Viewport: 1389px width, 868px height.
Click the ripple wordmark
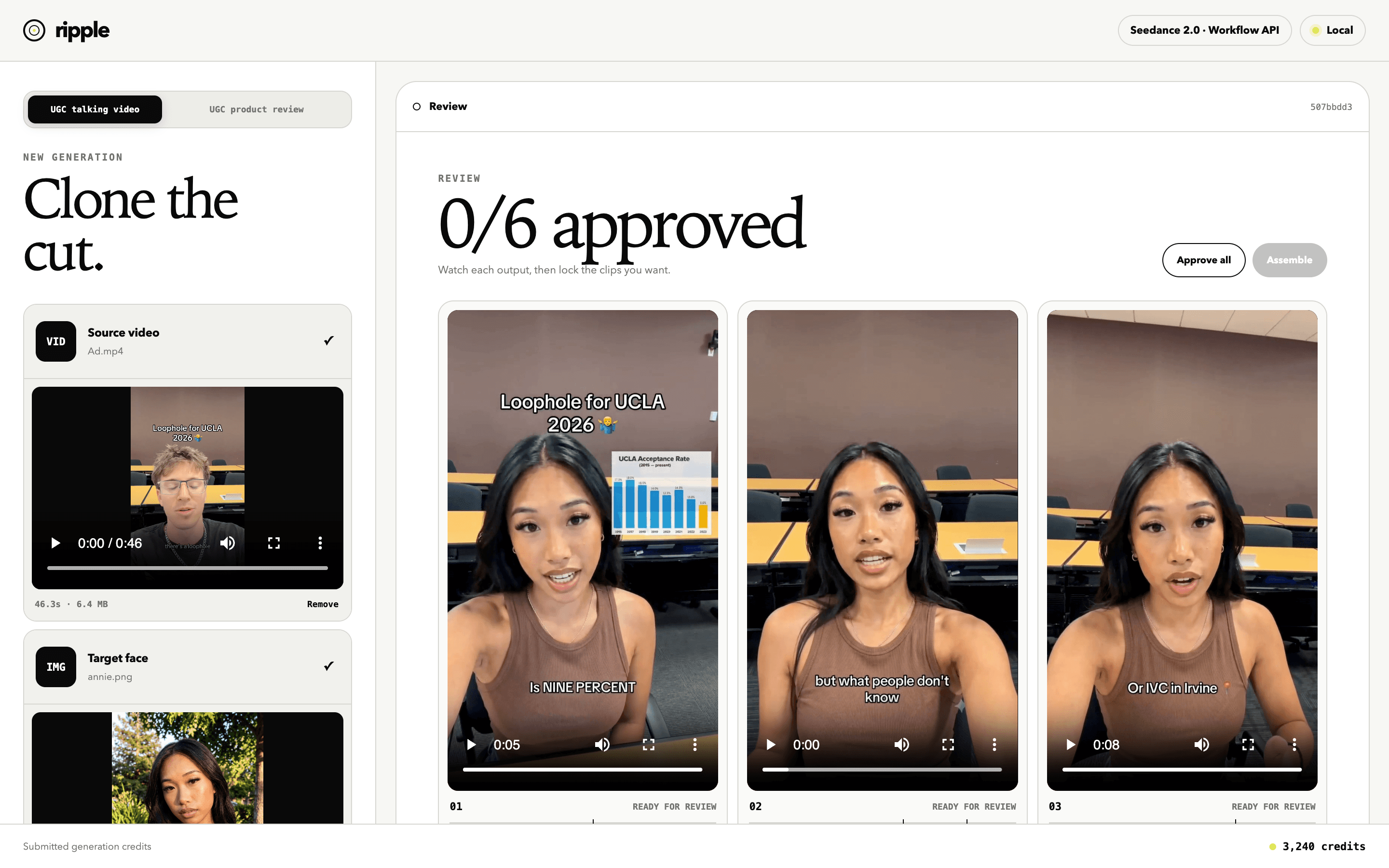tap(82, 31)
